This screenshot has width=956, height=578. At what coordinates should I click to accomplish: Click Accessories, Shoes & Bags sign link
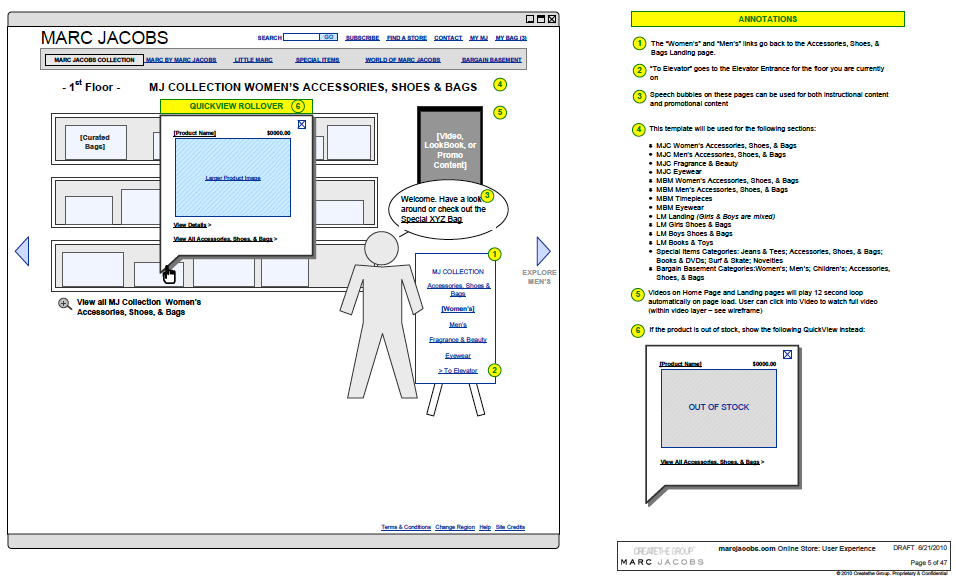click(458, 290)
